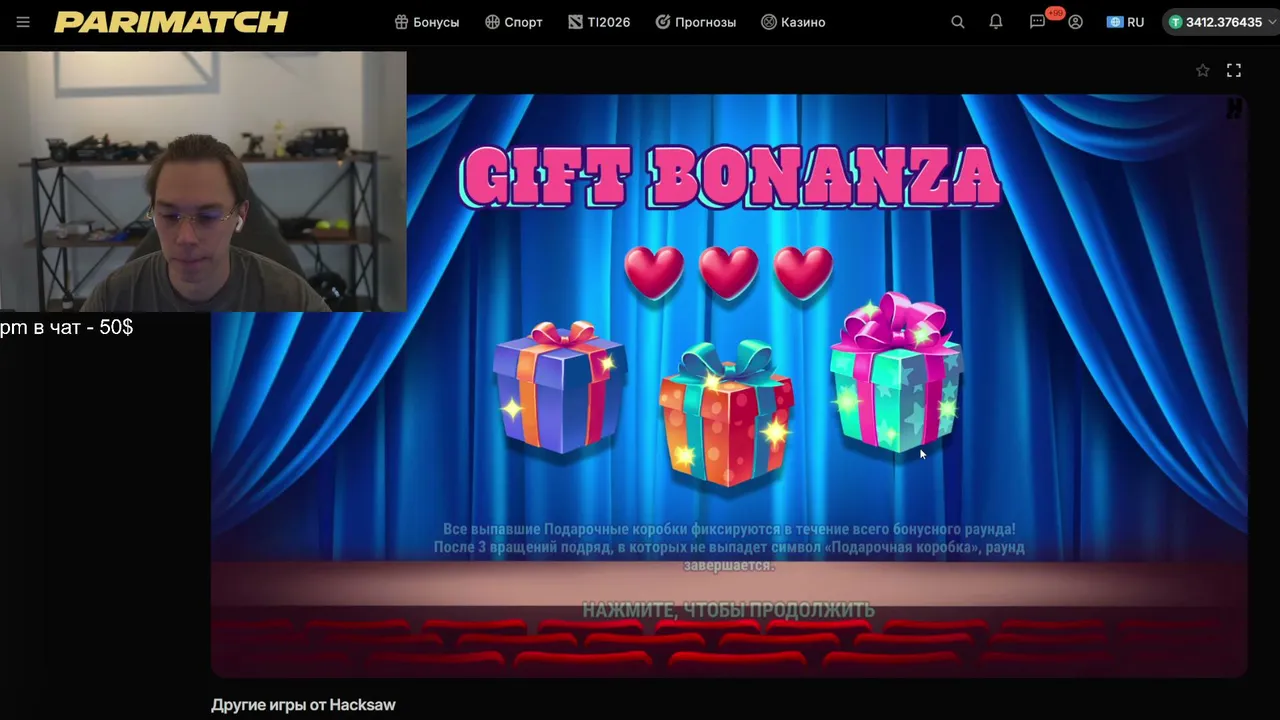Enter fullscreen mode for the game
The height and width of the screenshot is (720, 1280).
coord(1234,70)
